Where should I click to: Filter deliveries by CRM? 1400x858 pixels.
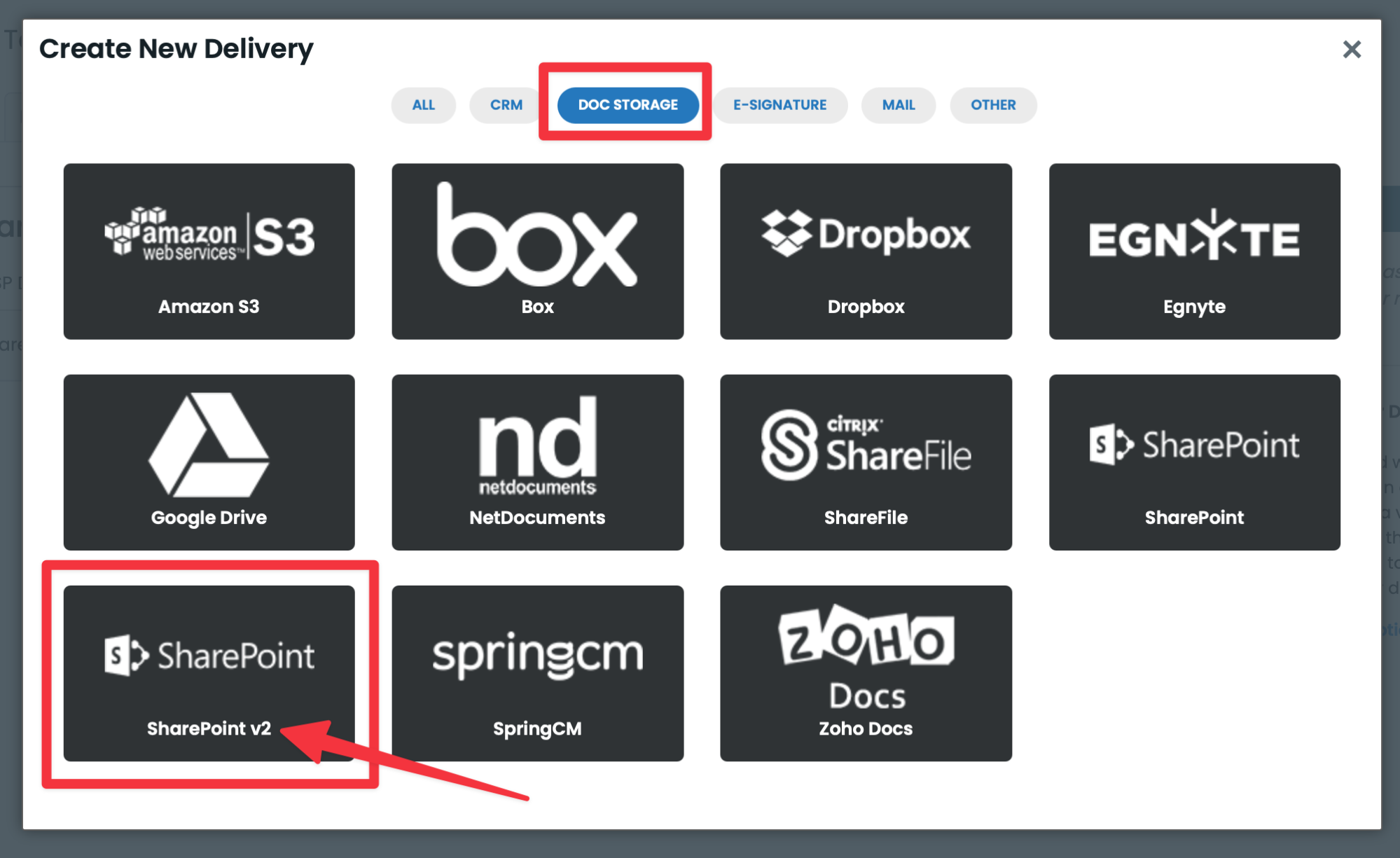tap(506, 105)
